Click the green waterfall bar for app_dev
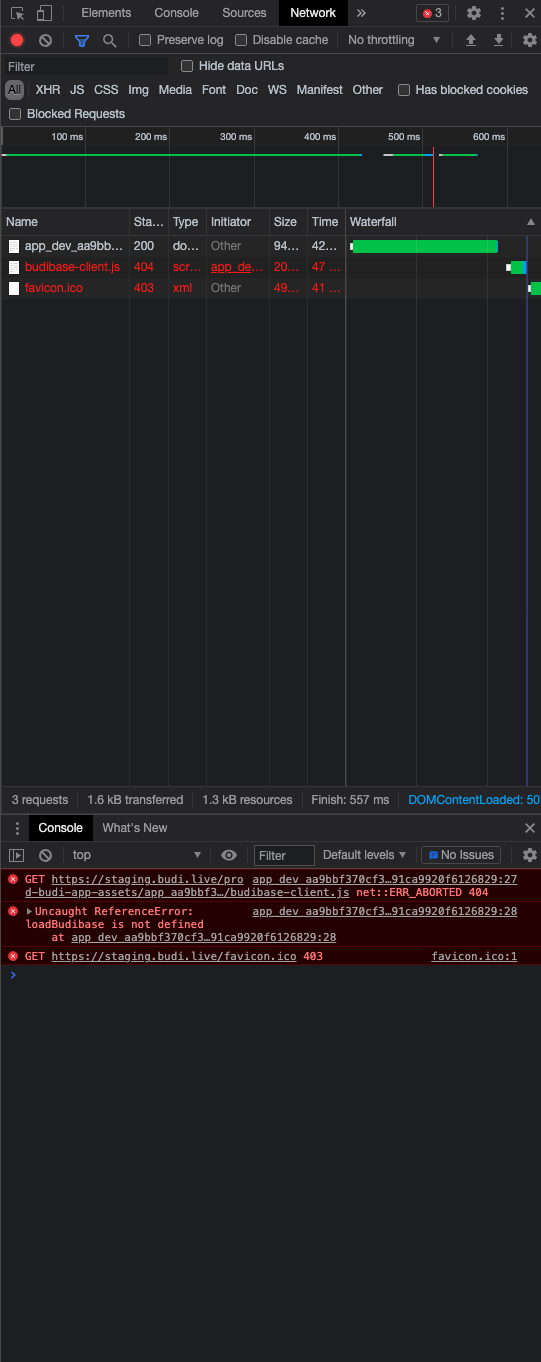Image resolution: width=541 pixels, height=1362 pixels. [425, 246]
